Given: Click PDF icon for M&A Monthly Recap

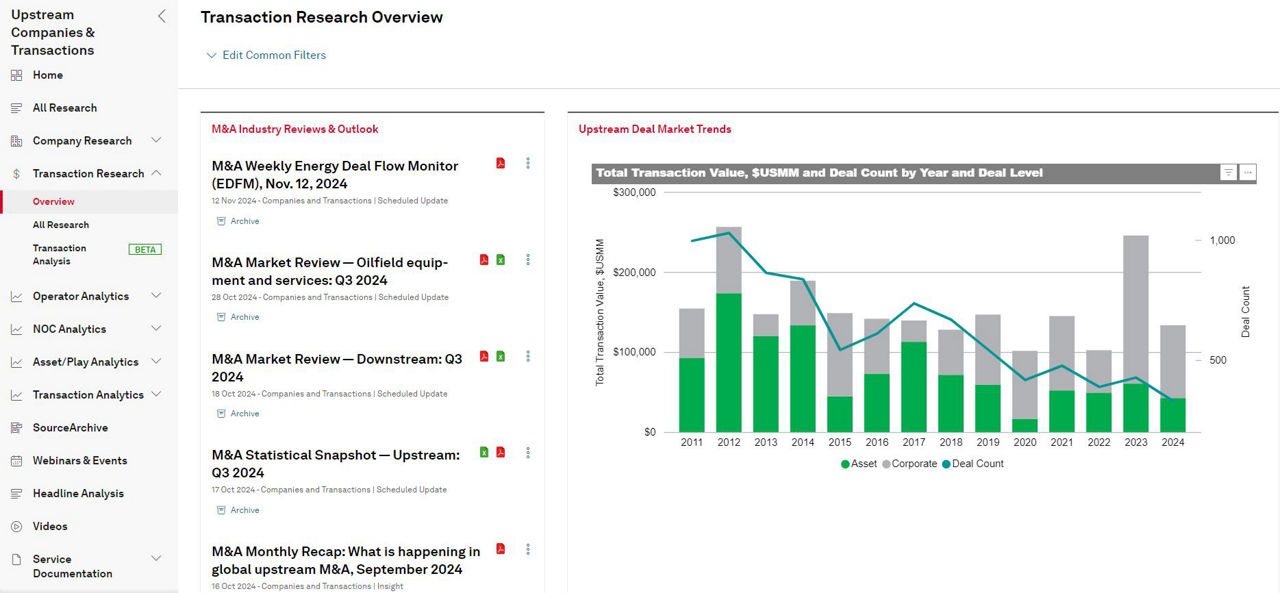Looking at the screenshot, I should [501, 549].
